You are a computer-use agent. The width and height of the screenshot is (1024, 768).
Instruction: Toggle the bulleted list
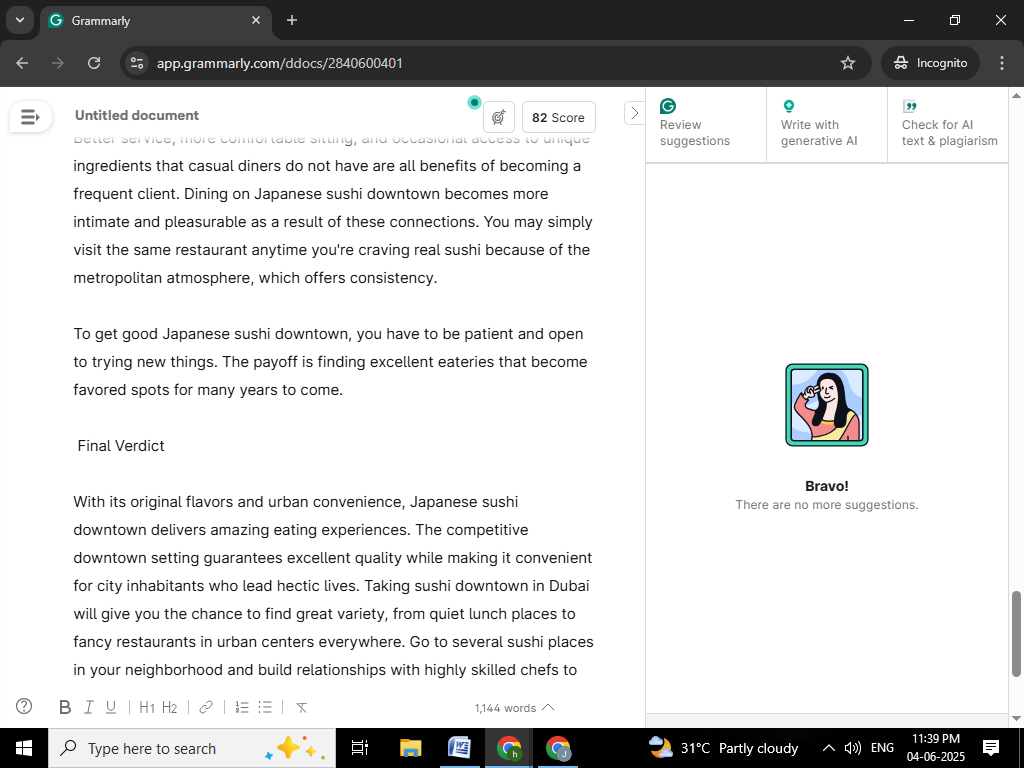point(264,707)
